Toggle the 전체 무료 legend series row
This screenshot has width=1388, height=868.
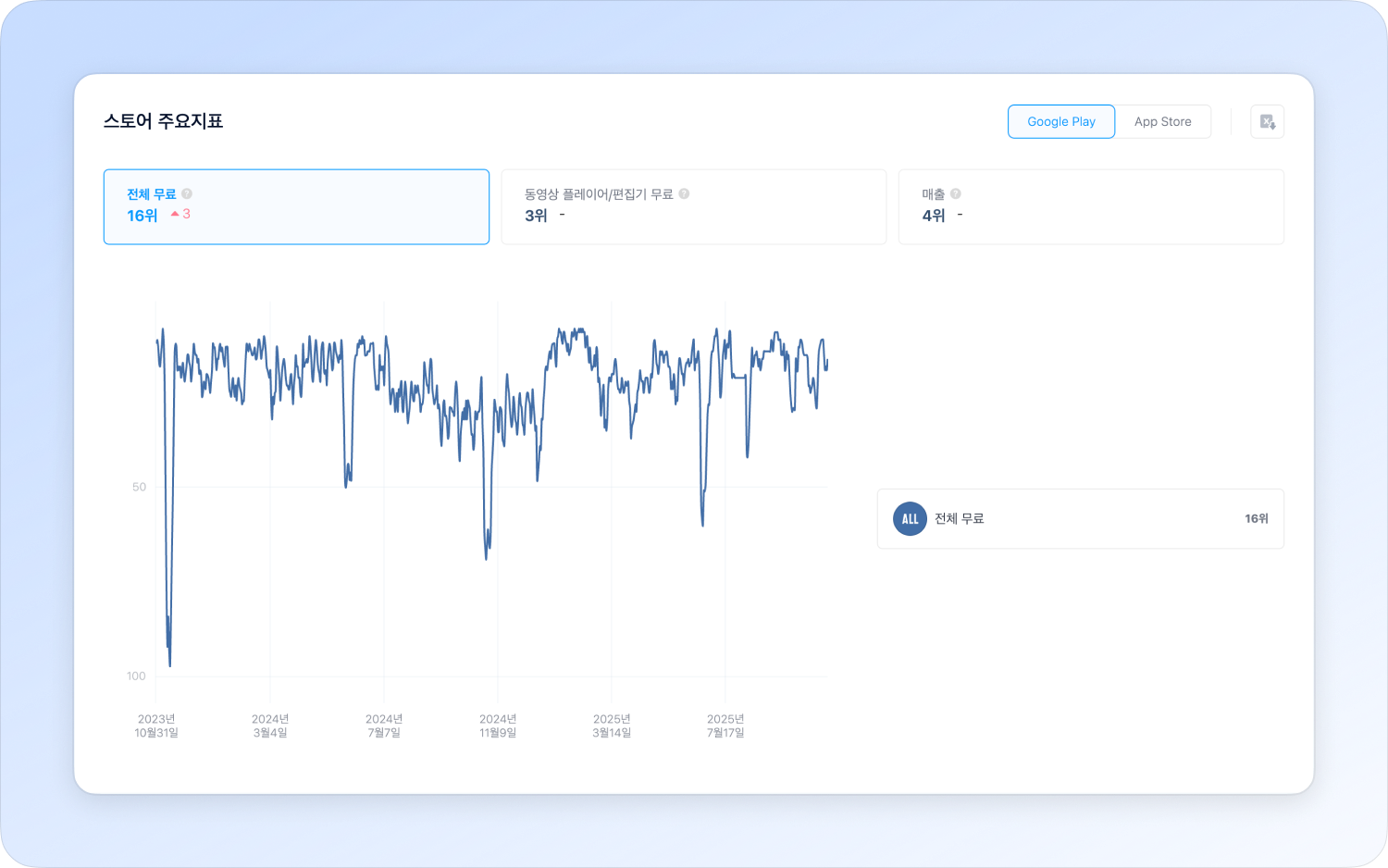[1079, 519]
